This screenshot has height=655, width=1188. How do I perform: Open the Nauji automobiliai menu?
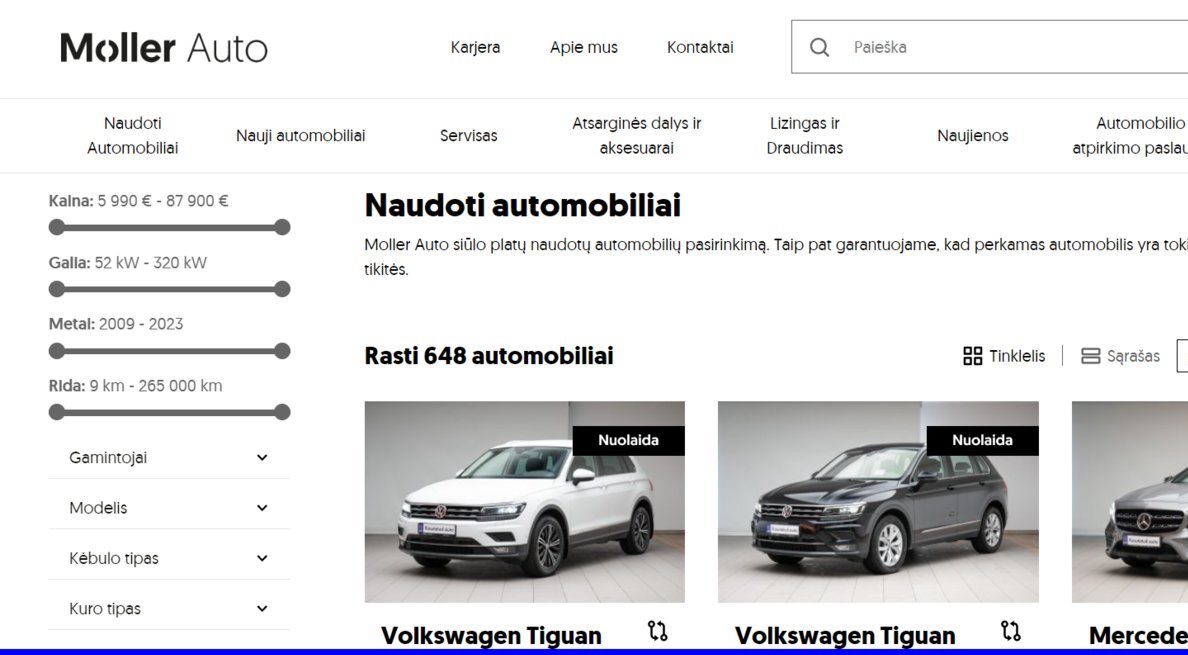click(301, 136)
